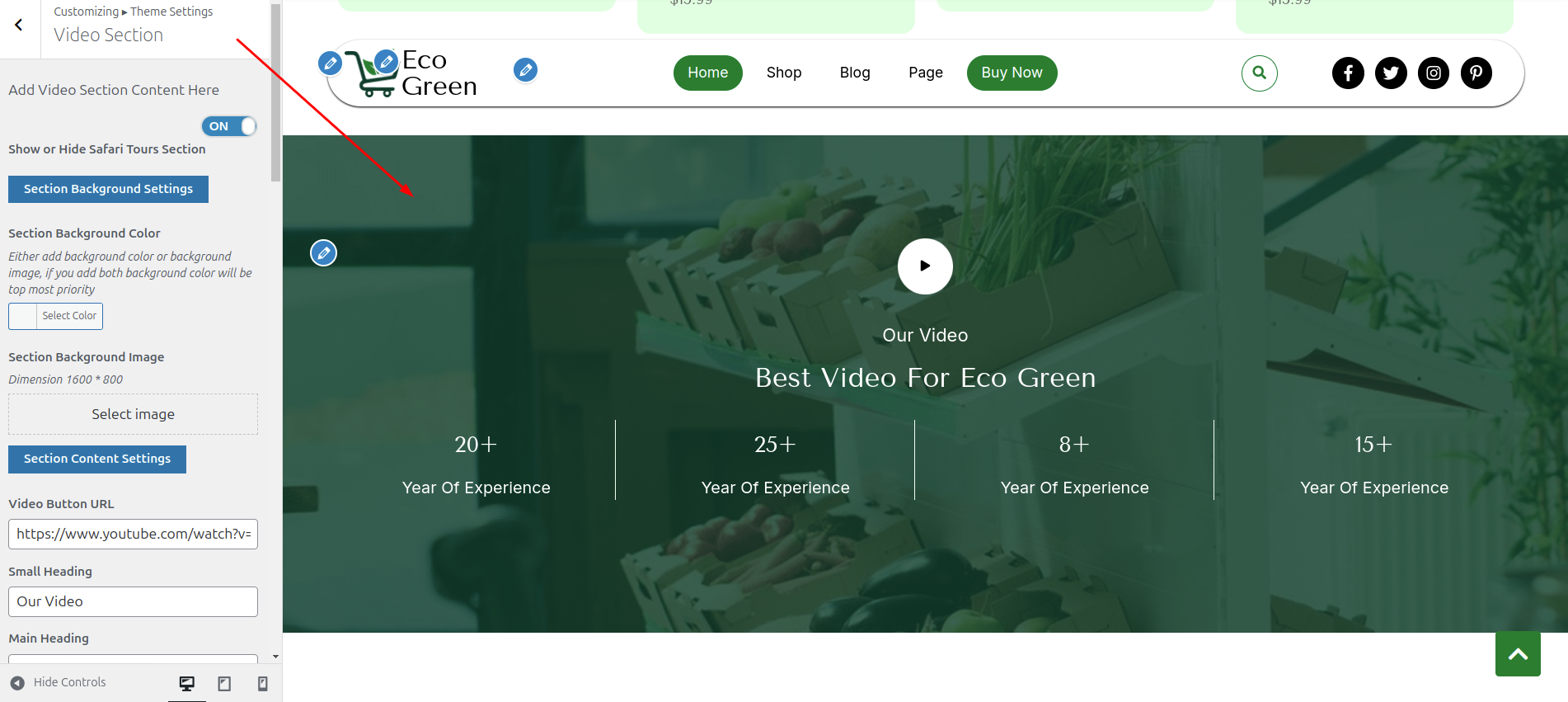Image resolution: width=1568 pixels, height=702 pixels.
Task: Open the Shop menu item
Action: tap(784, 73)
